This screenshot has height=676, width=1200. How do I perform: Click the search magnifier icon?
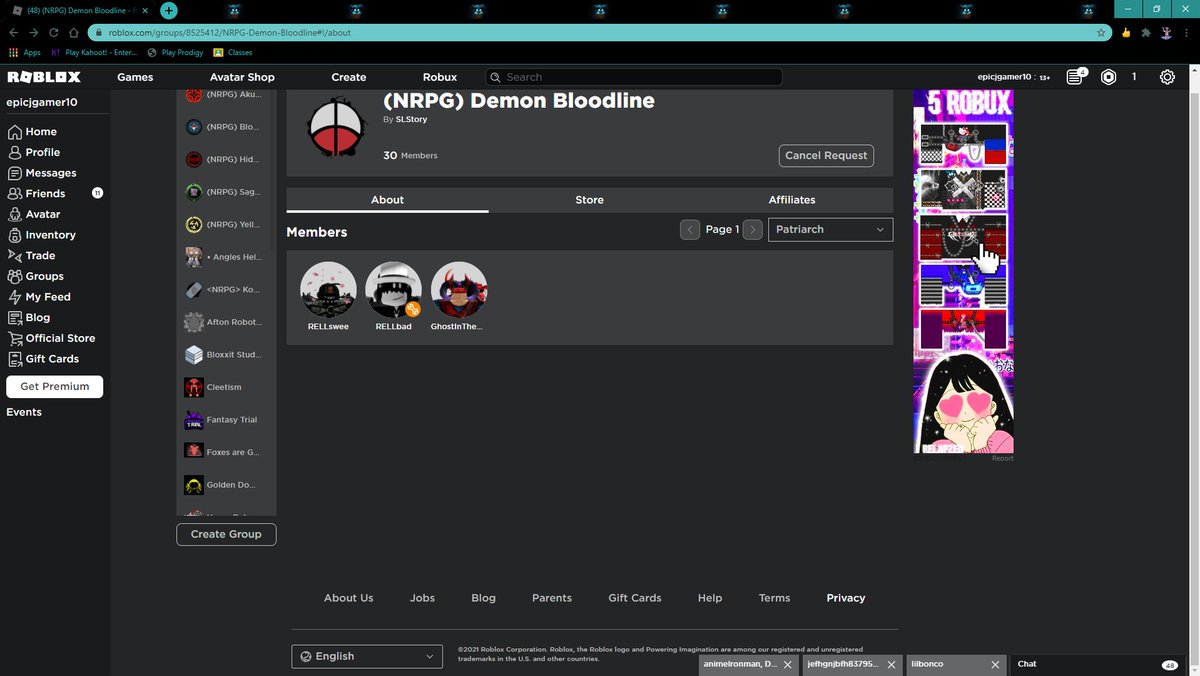click(495, 77)
